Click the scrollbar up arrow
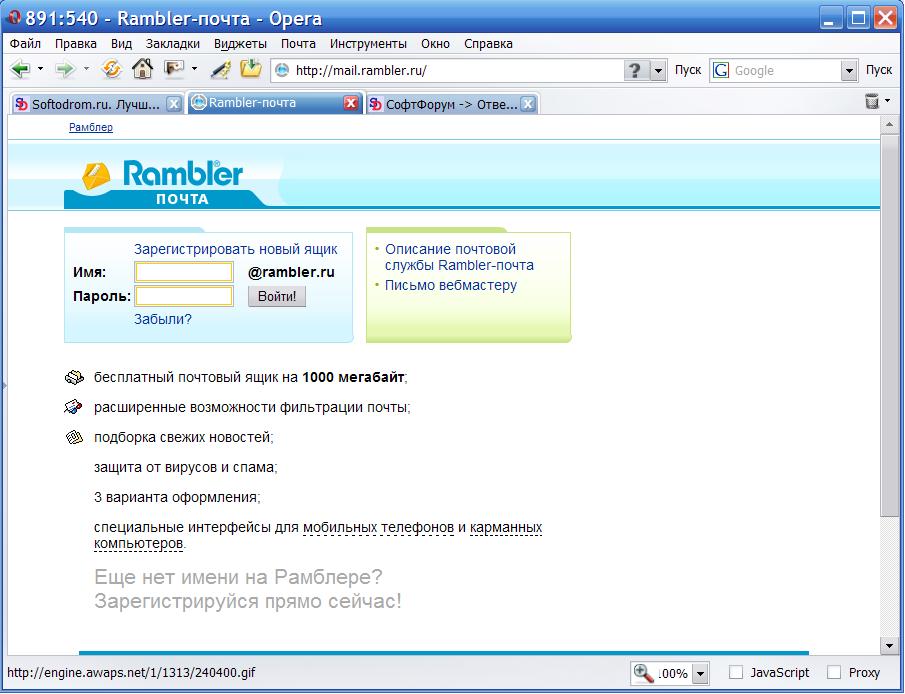905x694 pixels. coord(889,124)
